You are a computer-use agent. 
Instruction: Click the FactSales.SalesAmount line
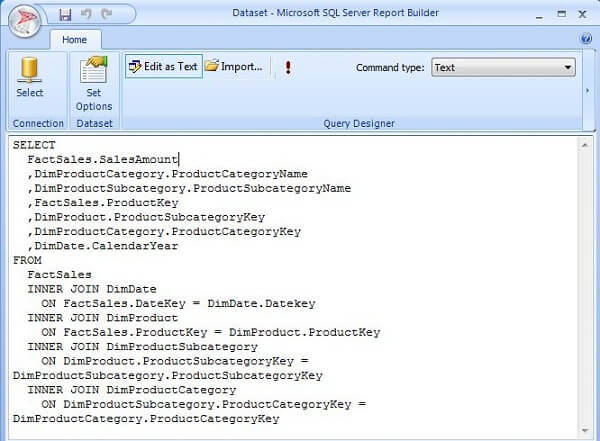(x=103, y=159)
